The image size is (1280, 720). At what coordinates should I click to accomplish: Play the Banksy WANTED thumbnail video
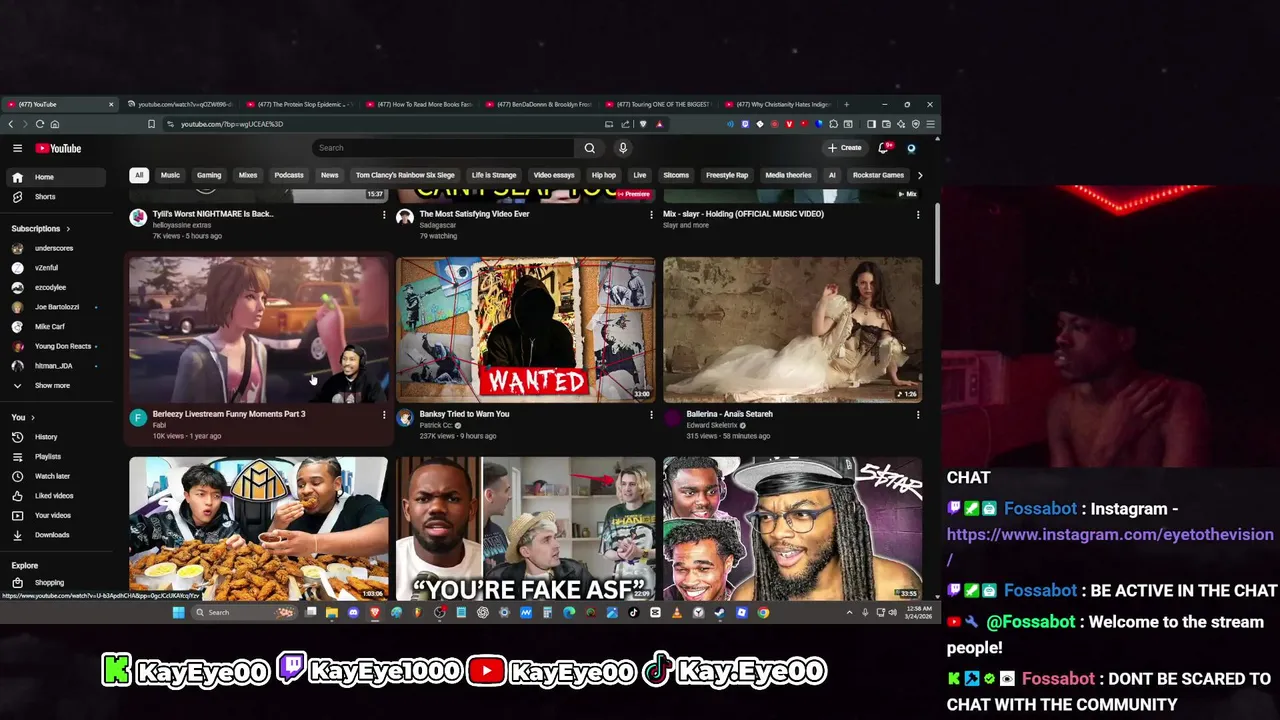pos(526,330)
